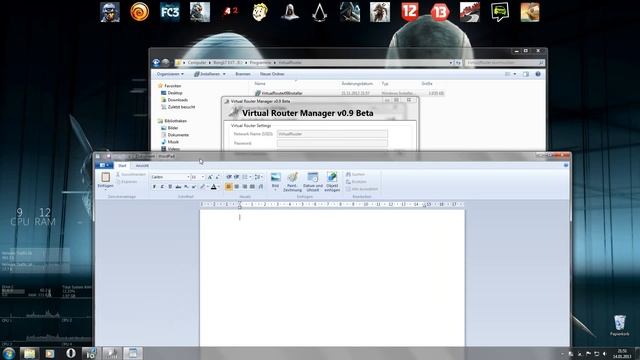
Task: Open the WordPad application menu button
Action: 104,165
